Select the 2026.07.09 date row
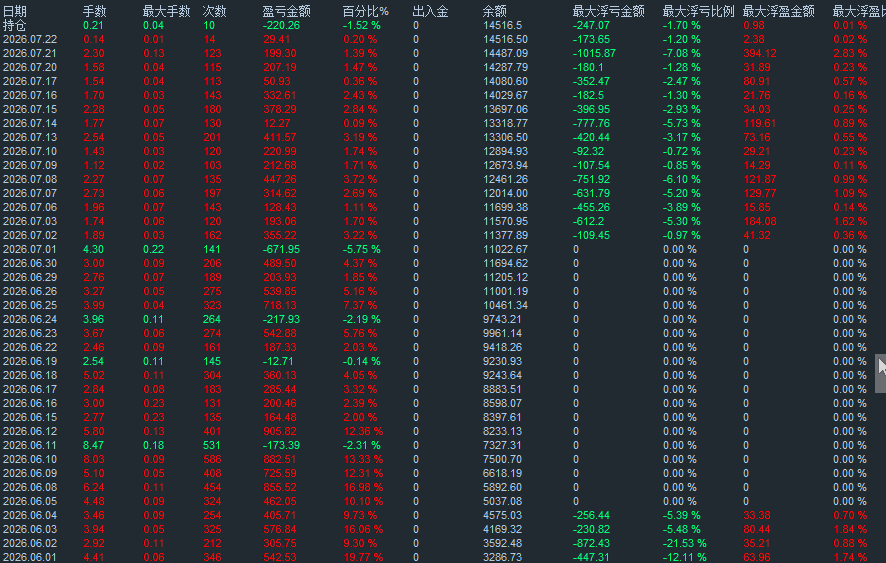The width and height of the screenshot is (886, 563). point(30,165)
